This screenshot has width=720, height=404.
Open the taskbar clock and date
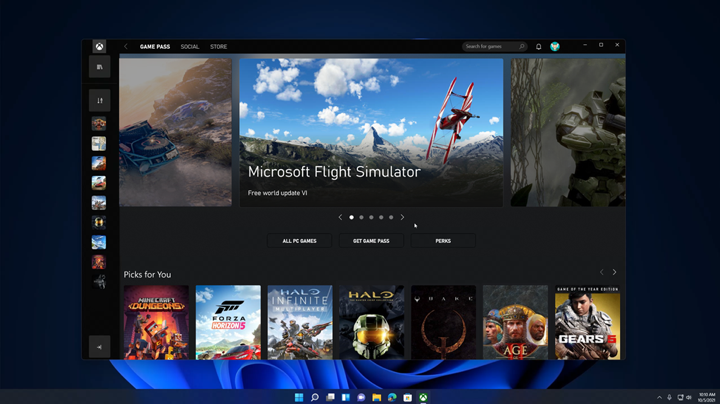[706, 398]
